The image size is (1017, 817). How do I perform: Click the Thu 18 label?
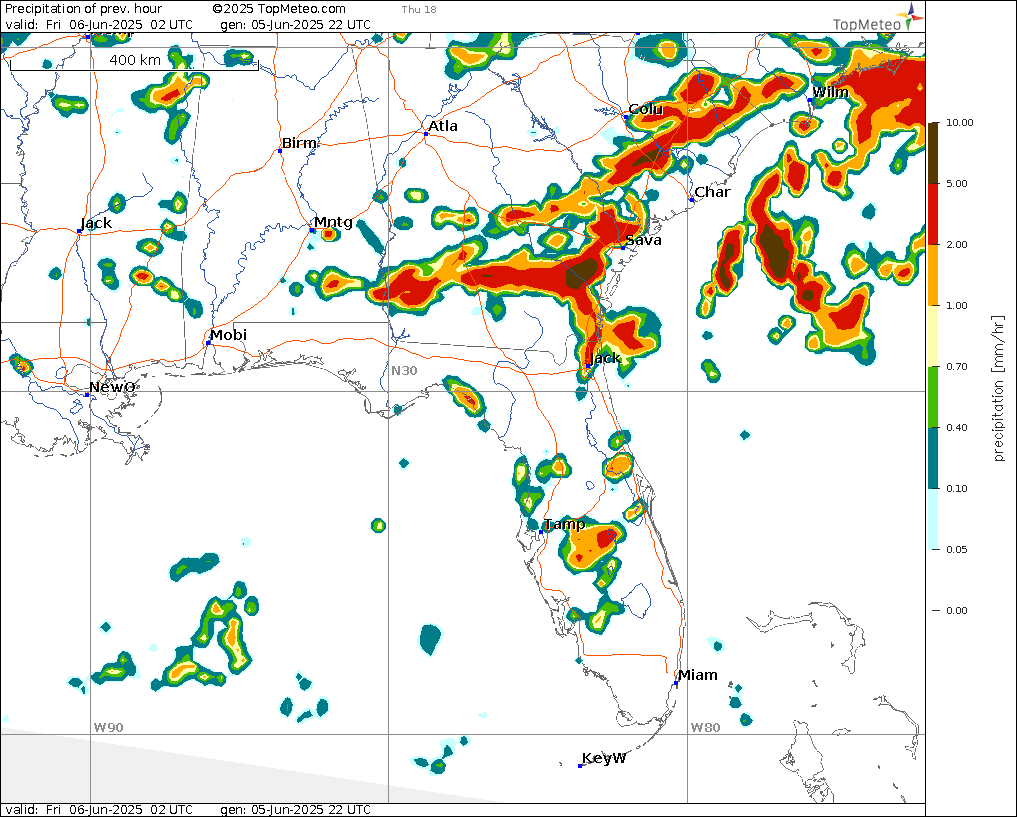click(419, 10)
